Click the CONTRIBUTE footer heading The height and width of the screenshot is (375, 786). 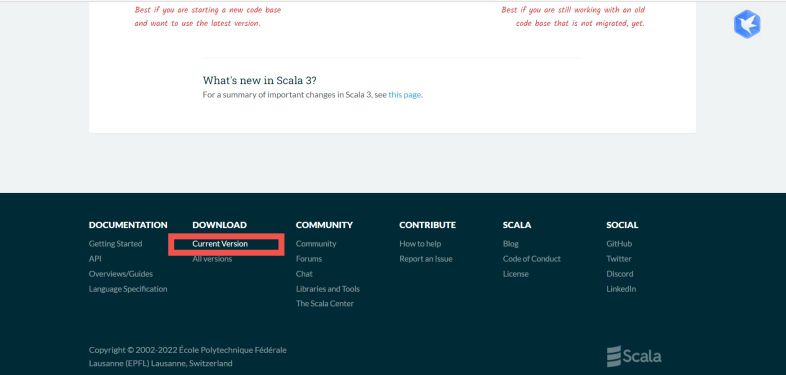coord(428,225)
